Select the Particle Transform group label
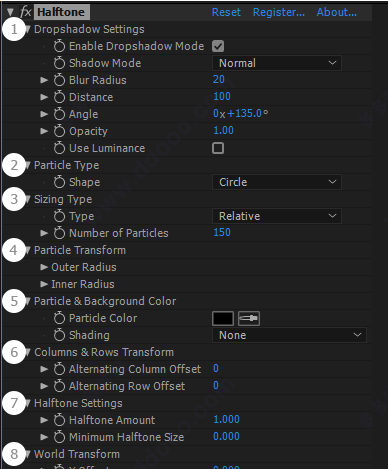This screenshot has height=469, width=388. click(80, 250)
